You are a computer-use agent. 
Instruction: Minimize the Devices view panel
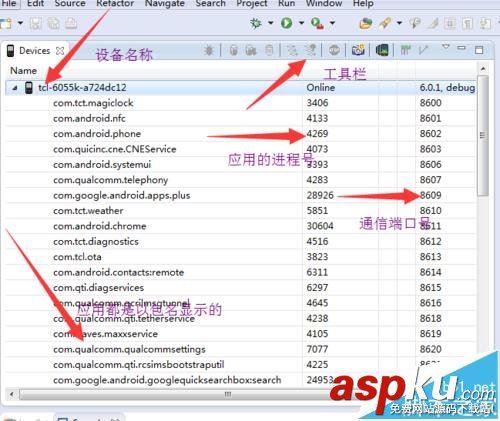tap(461, 48)
